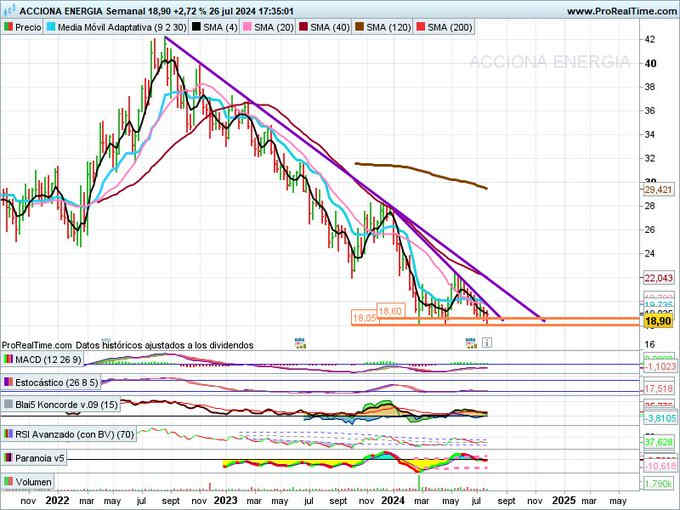
Task: Open Media Móvil Adaptativa (9 2 30) legend settings
Action: 117,27
